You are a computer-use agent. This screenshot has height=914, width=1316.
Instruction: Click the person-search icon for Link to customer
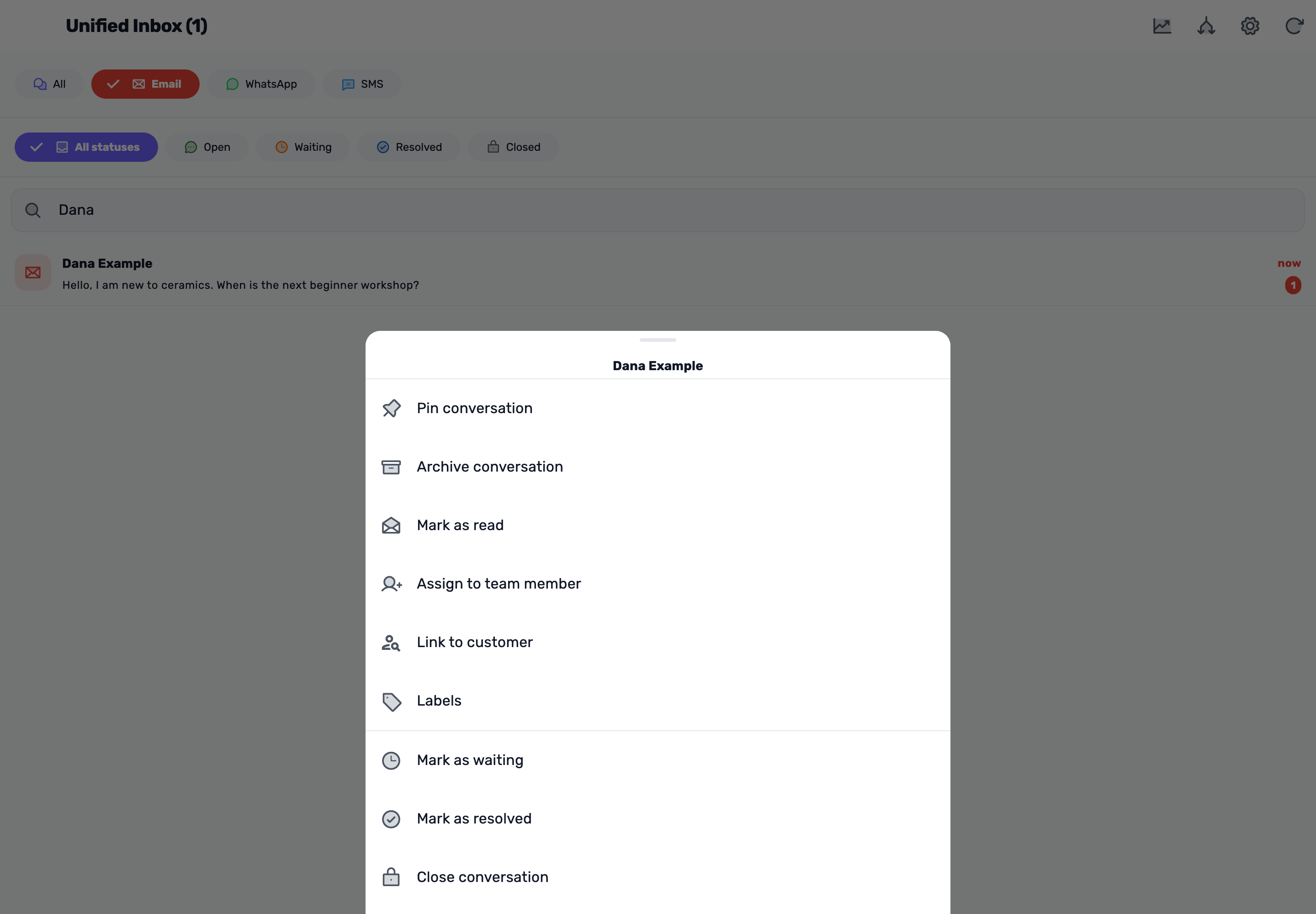[x=391, y=643]
